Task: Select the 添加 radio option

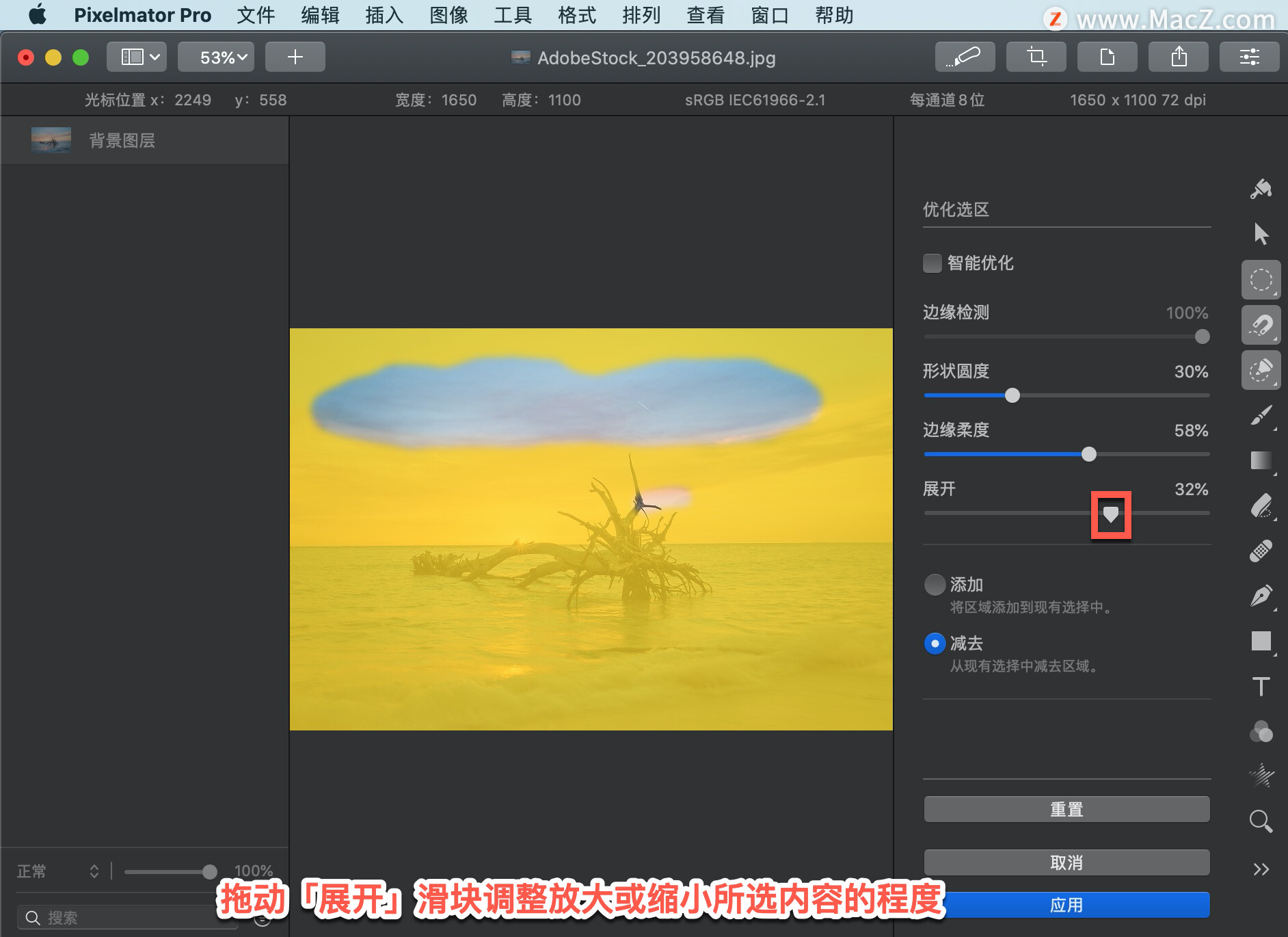Action: tap(935, 585)
